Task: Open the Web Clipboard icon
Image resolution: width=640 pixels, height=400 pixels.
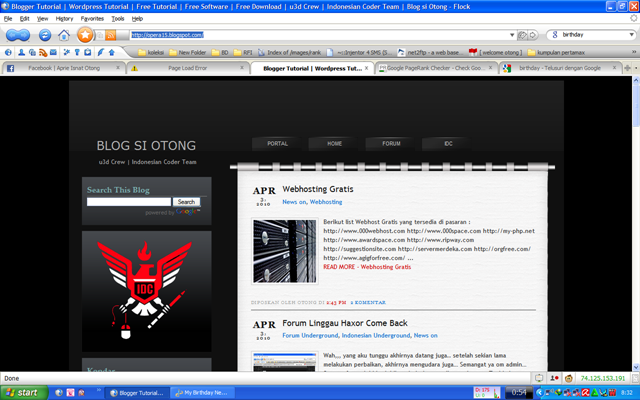Action: click(x=88, y=52)
